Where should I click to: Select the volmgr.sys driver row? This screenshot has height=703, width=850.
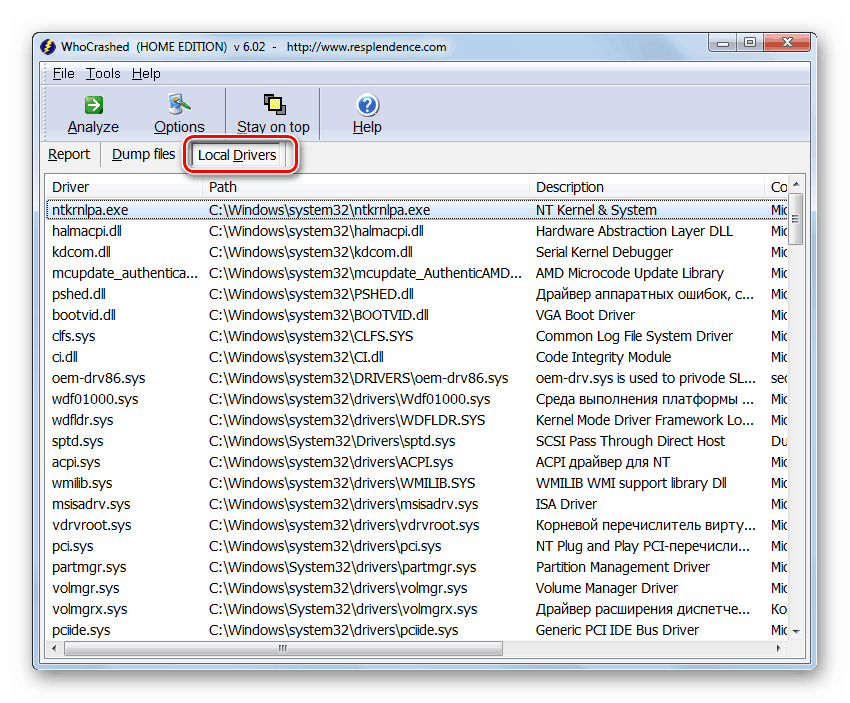(417, 589)
